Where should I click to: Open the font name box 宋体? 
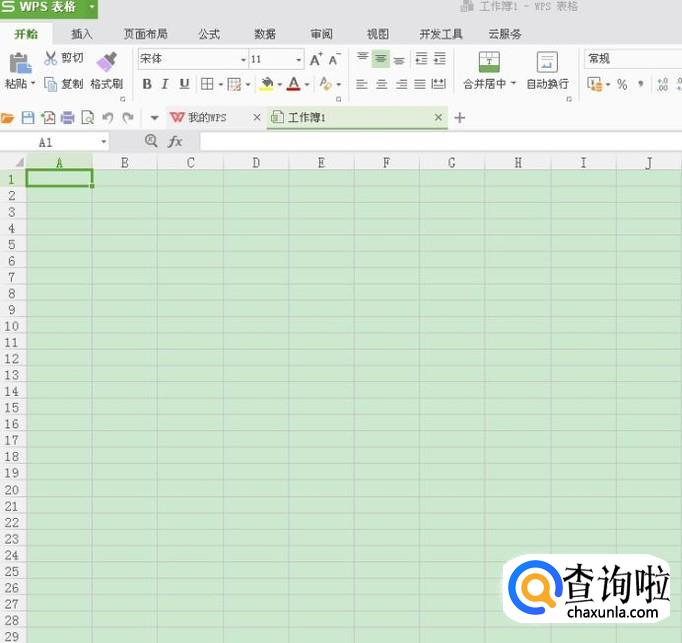tap(193, 59)
